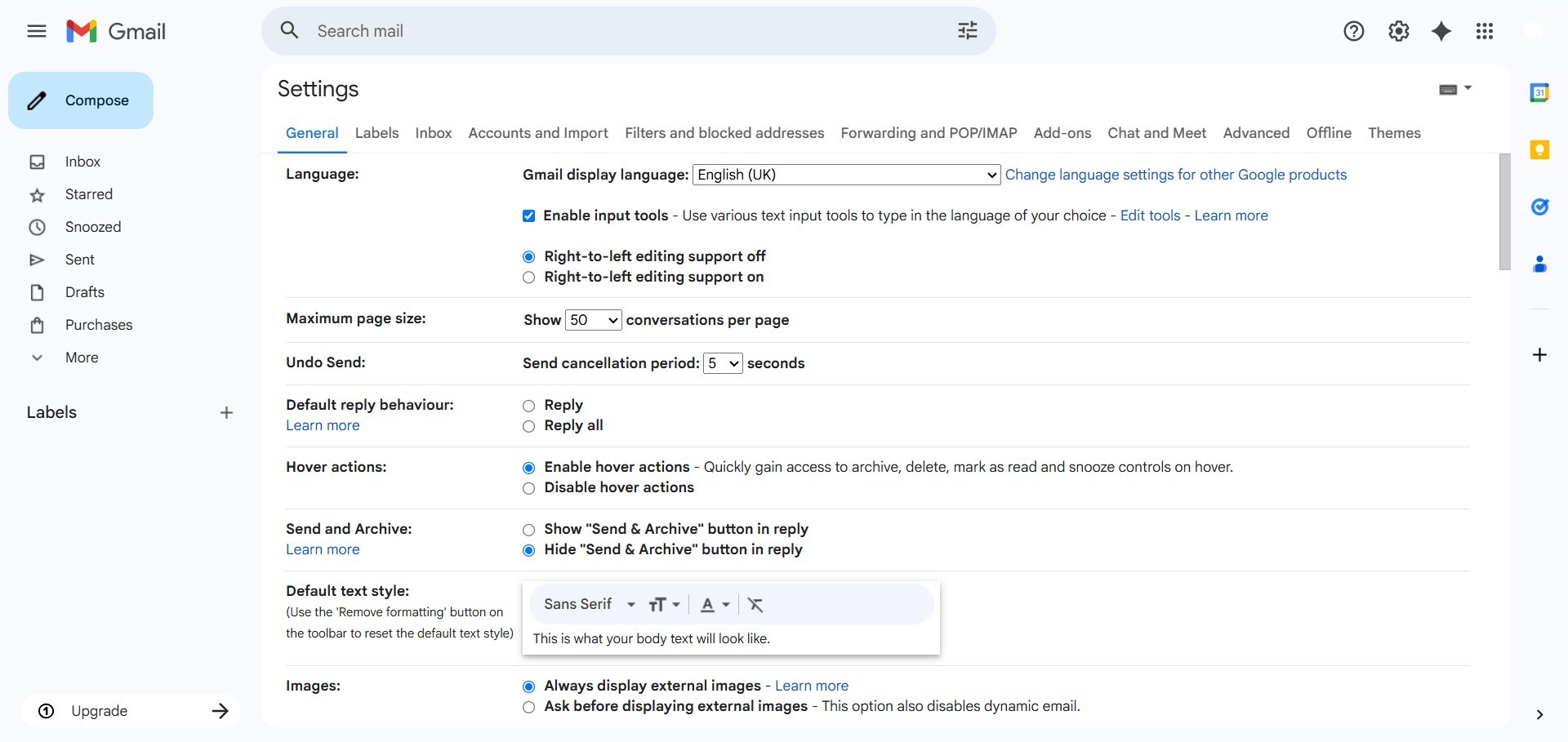Open Gmail display language dropdown
Screen dimensions: 1568x742
pyautogui.click(x=846, y=175)
